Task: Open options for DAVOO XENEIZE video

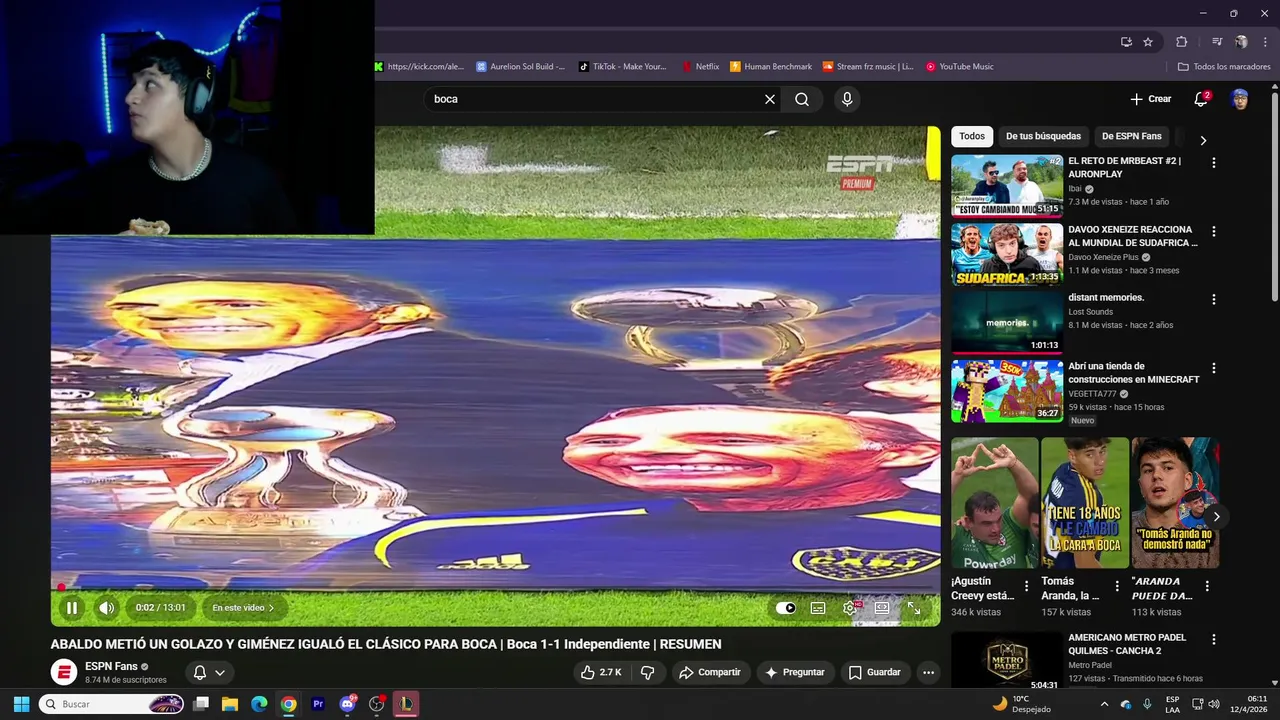Action: pyautogui.click(x=1214, y=231)
